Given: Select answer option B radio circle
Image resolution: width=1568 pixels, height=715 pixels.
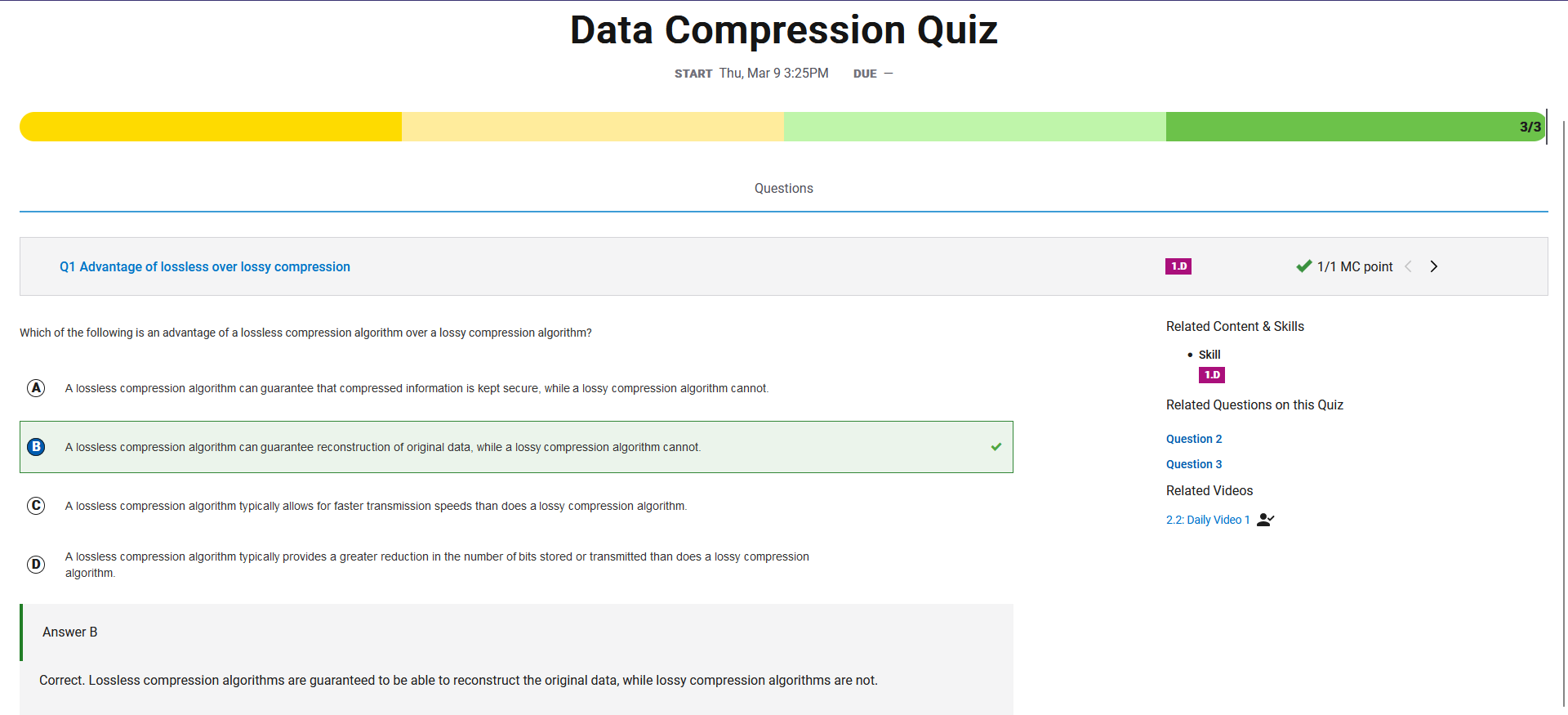Looking at the screenshot, I should pyautogui.click(x=36, y=447).
